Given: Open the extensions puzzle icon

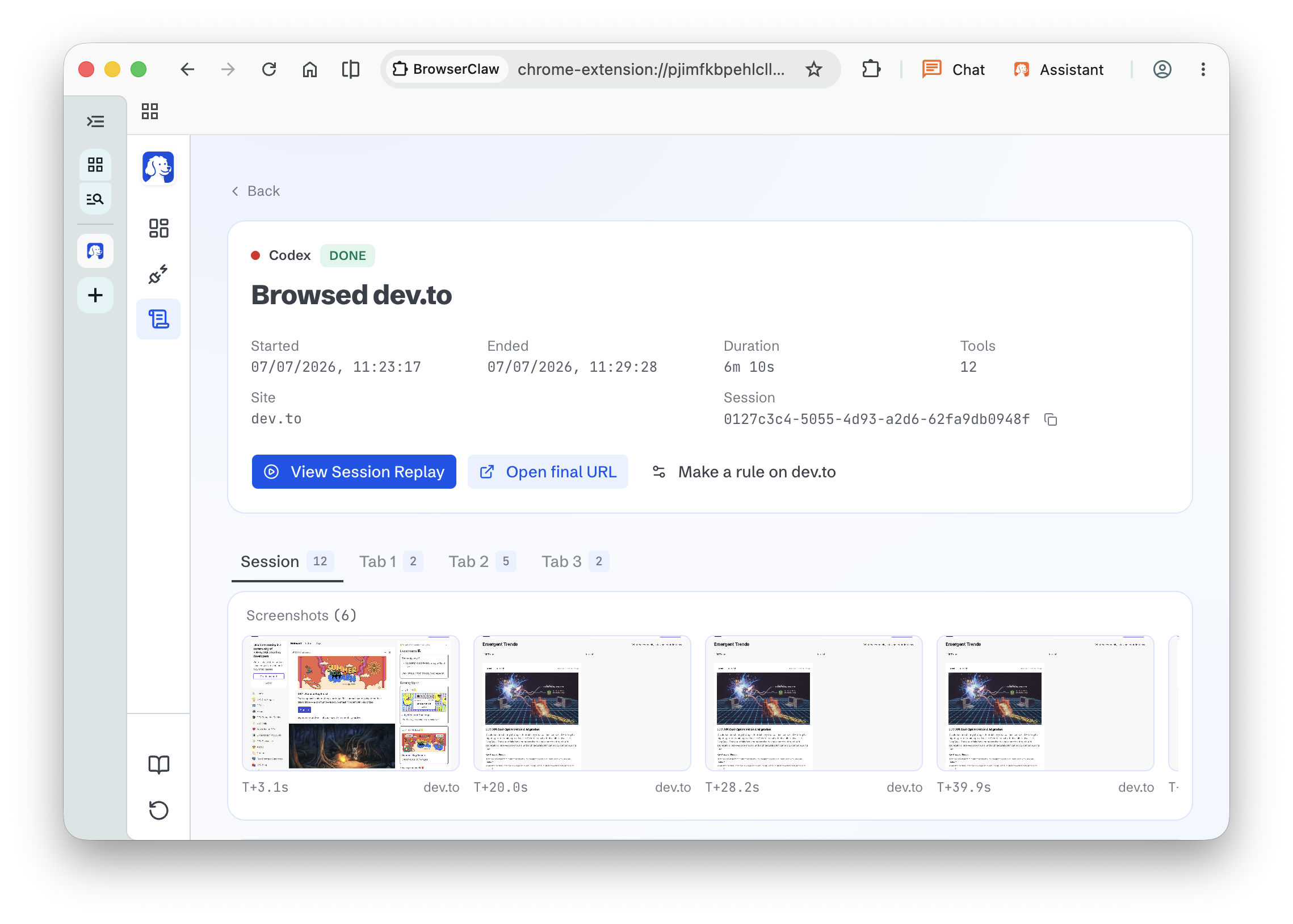Looking at the screenshot, I should [x=871, y=69].
